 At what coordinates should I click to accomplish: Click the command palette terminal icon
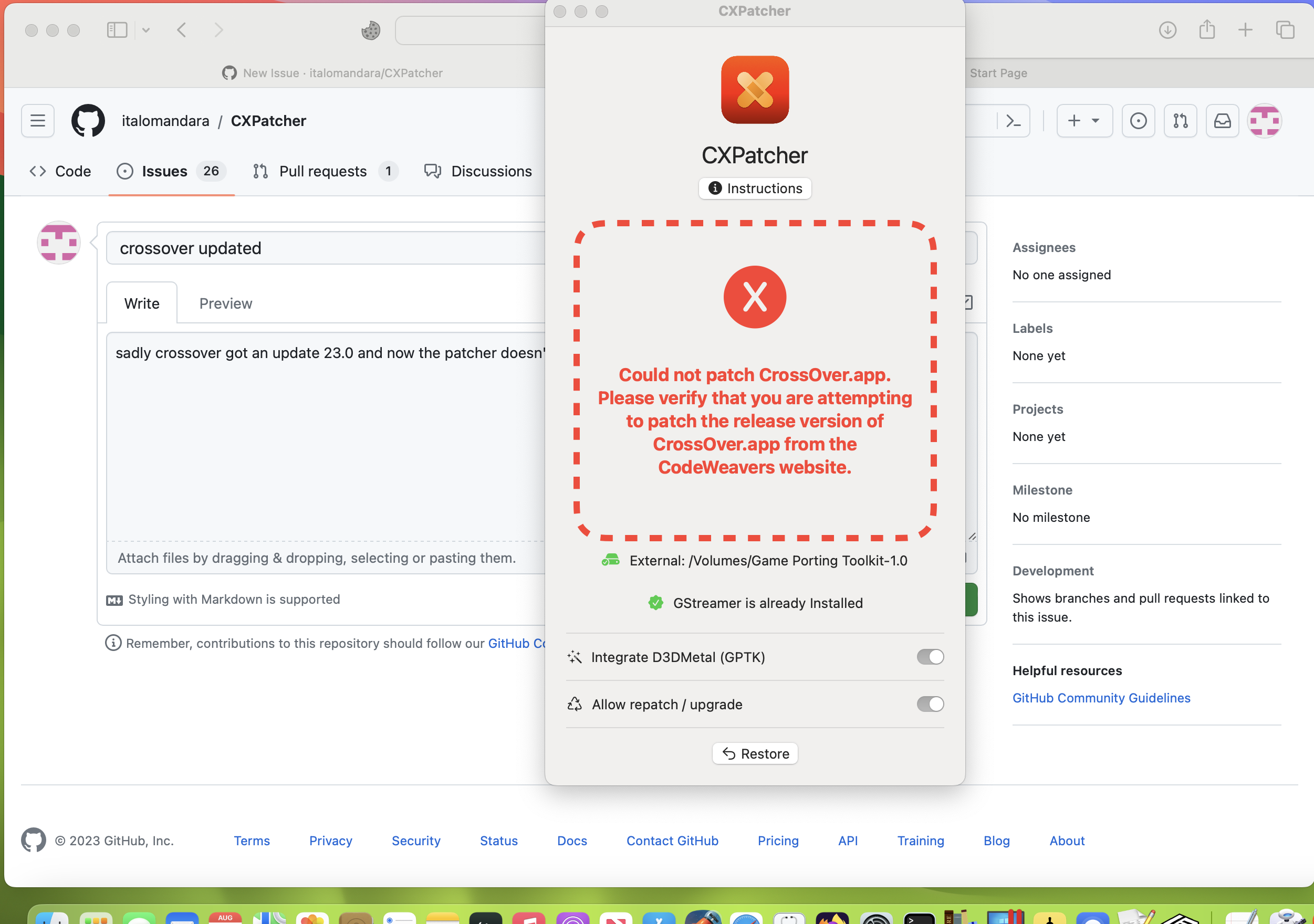point(1013,121)
